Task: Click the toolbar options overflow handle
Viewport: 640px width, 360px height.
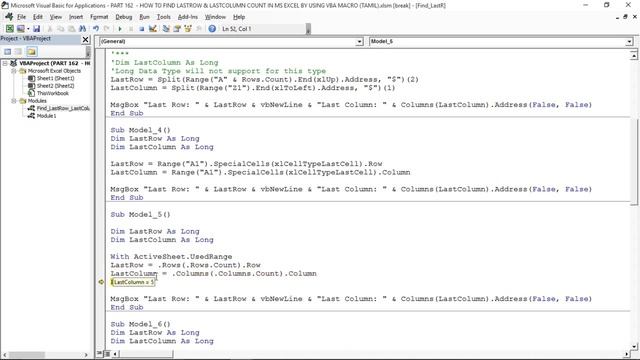Action: (x=308, y=29)
